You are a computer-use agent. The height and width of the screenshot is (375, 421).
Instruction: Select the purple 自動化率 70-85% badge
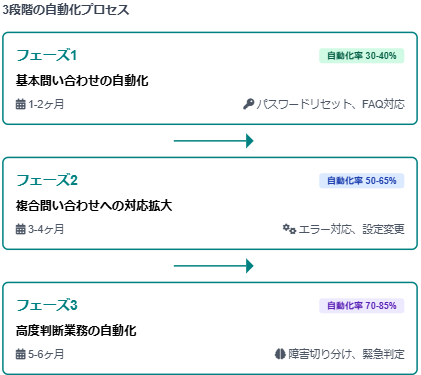(x=362, y=306)
